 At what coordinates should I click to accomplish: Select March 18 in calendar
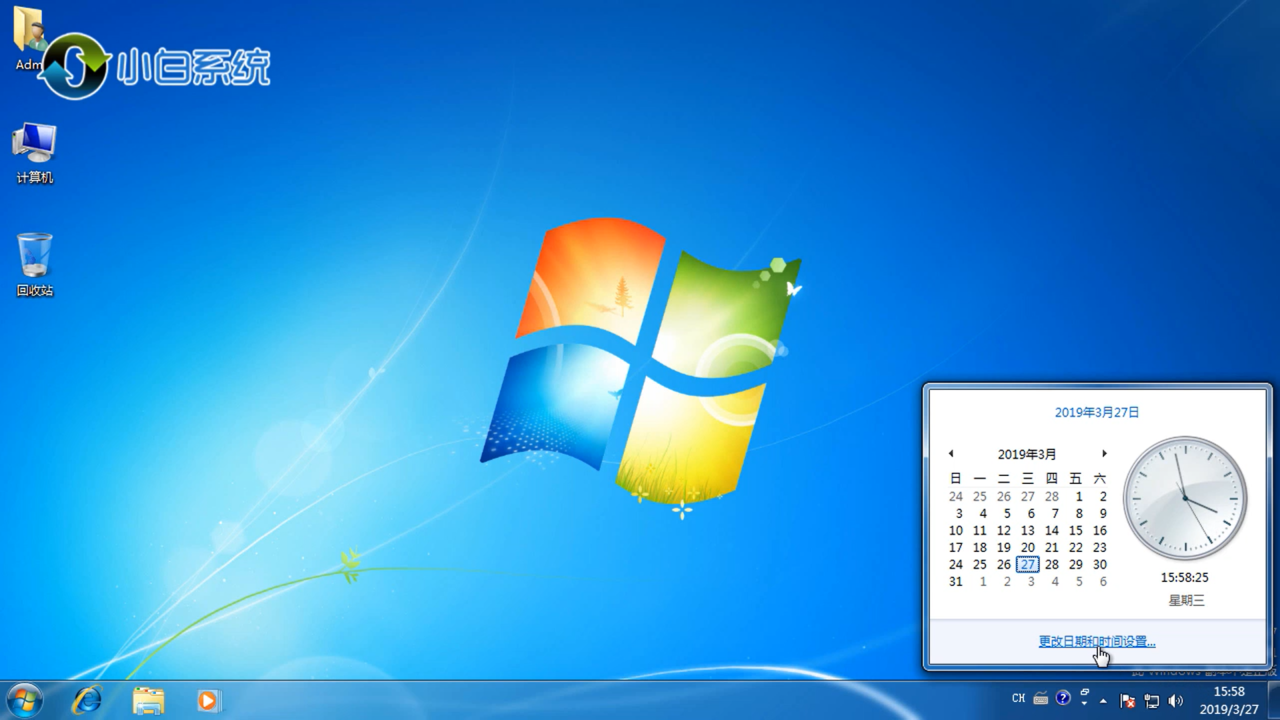(x=980, y=547)
